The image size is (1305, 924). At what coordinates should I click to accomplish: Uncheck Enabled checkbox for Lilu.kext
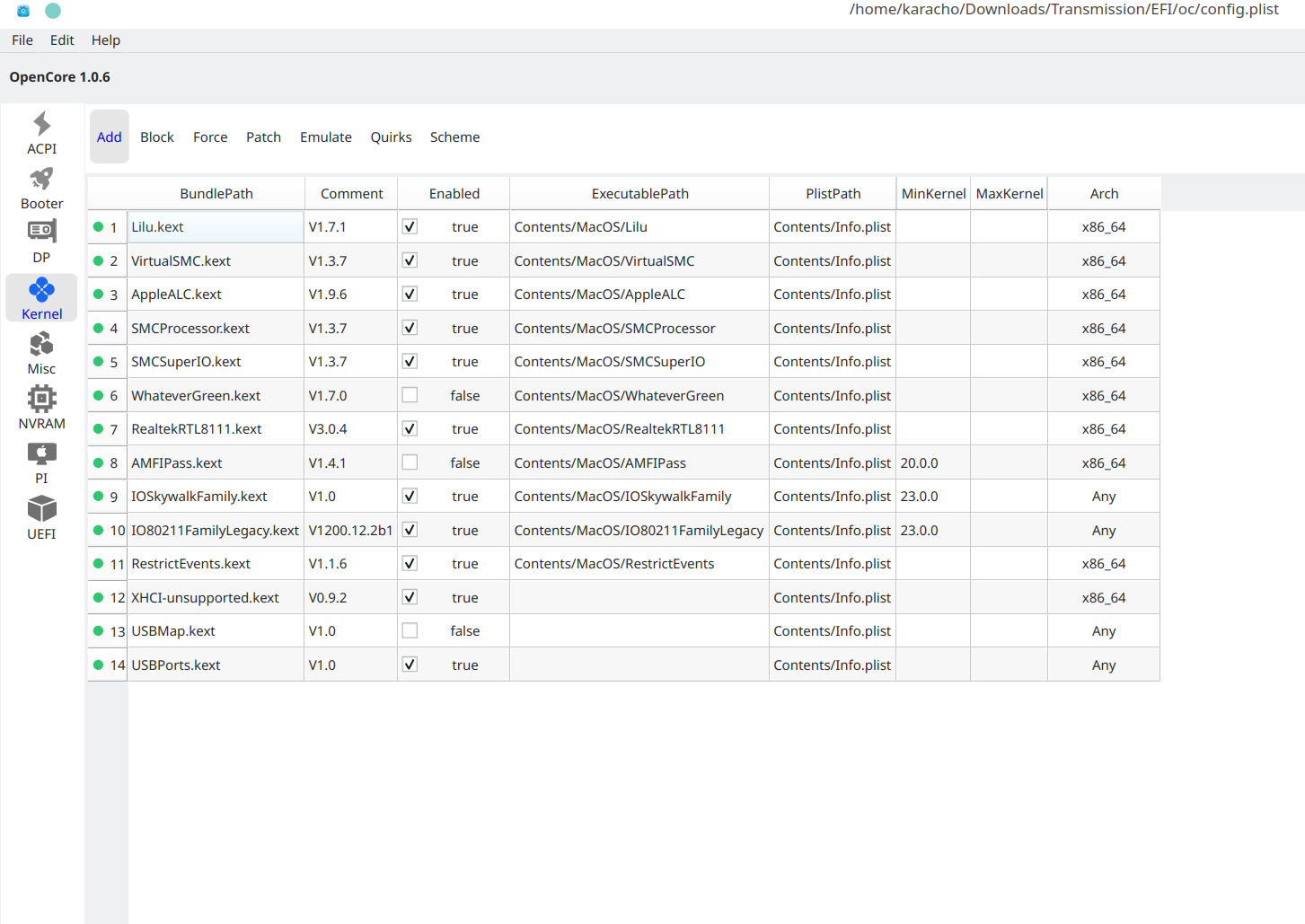[410, 227]
